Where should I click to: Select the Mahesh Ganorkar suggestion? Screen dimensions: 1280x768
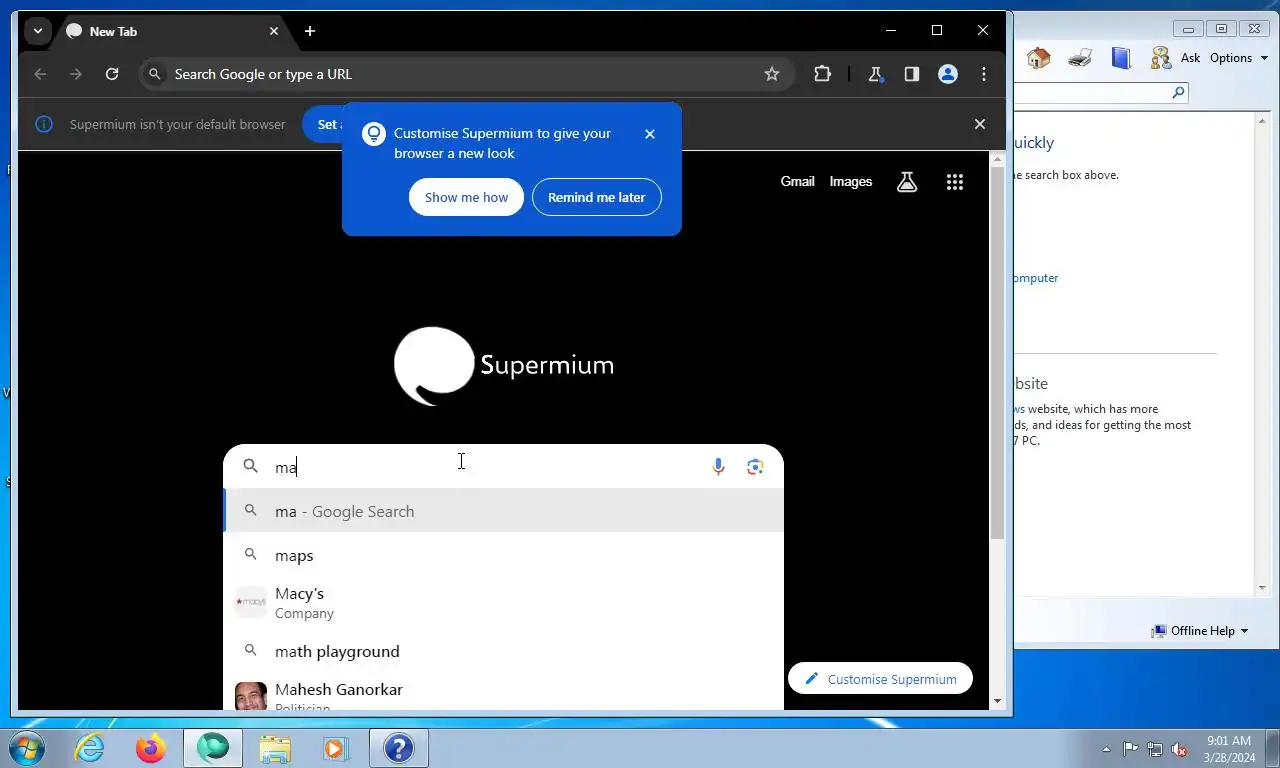503,693
